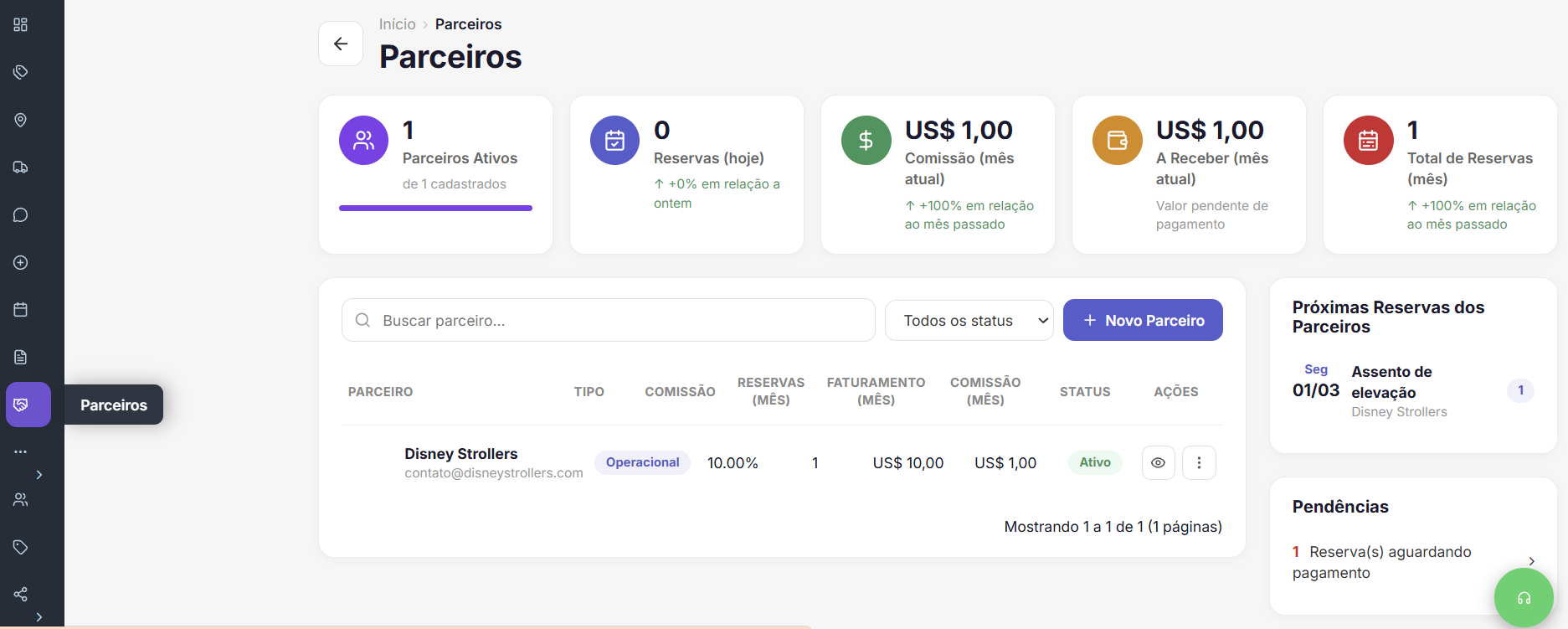Screen dimensions: 1568x629
Task: Click the double-tag icon in sidebar
Action: point(21,72)
